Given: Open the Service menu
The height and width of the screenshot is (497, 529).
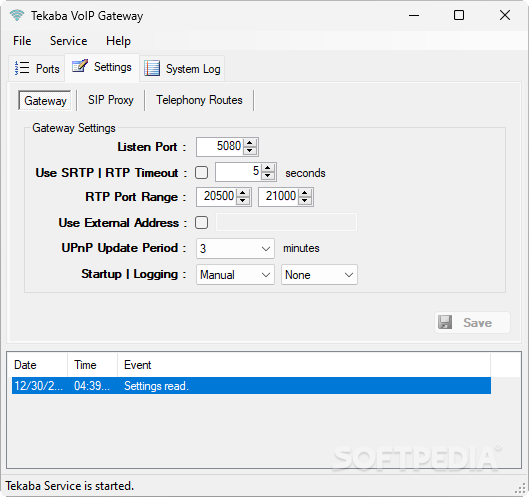Looking at the screenshot, I should pos(68,41).
